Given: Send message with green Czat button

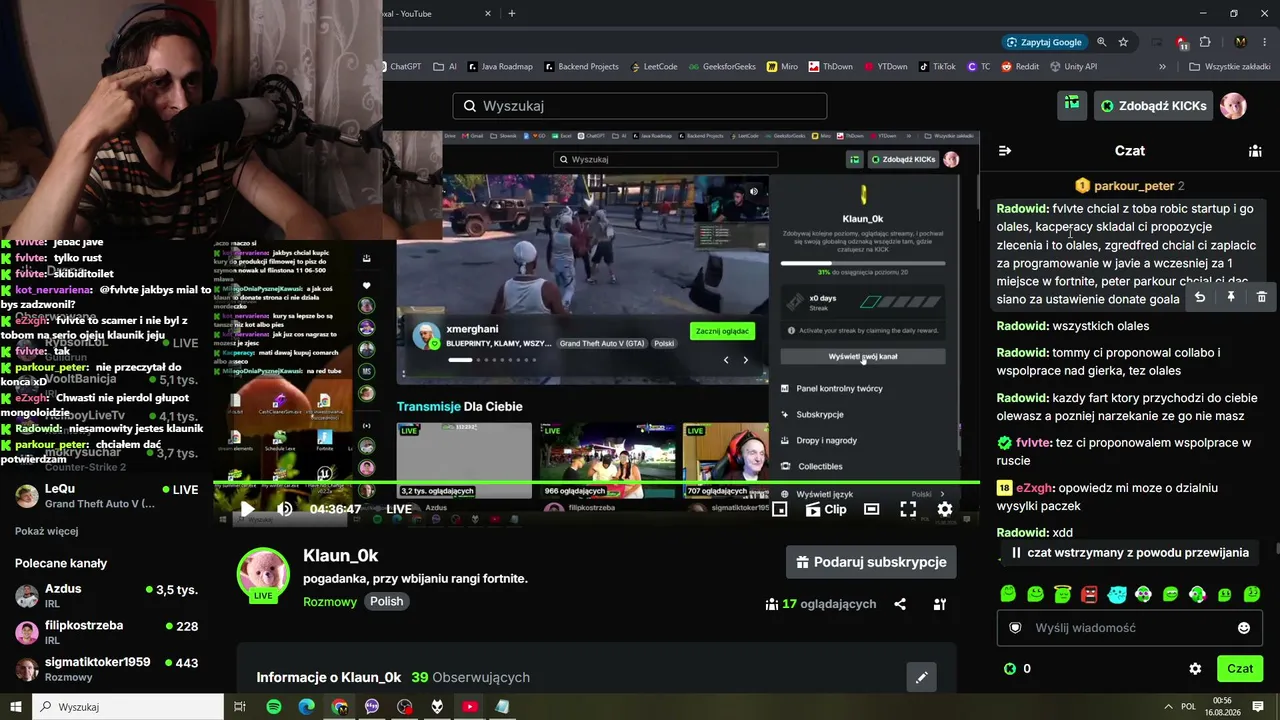Looking at the screenshot, I should (1240, 669).
